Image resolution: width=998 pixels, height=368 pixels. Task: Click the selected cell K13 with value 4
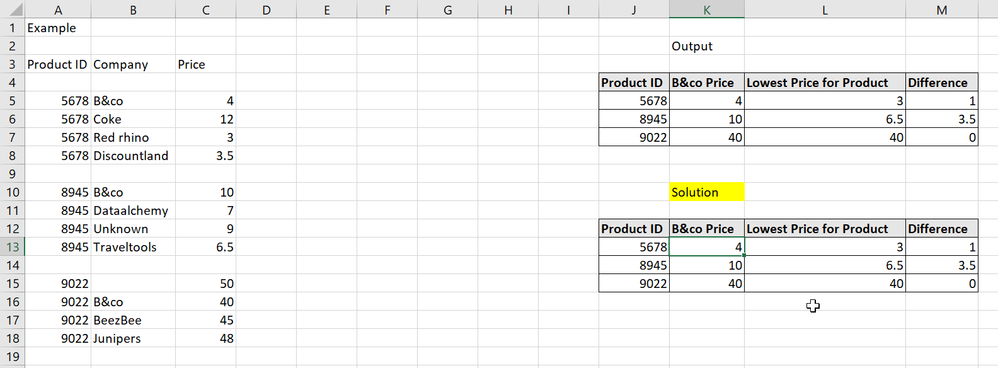[706, 247]
